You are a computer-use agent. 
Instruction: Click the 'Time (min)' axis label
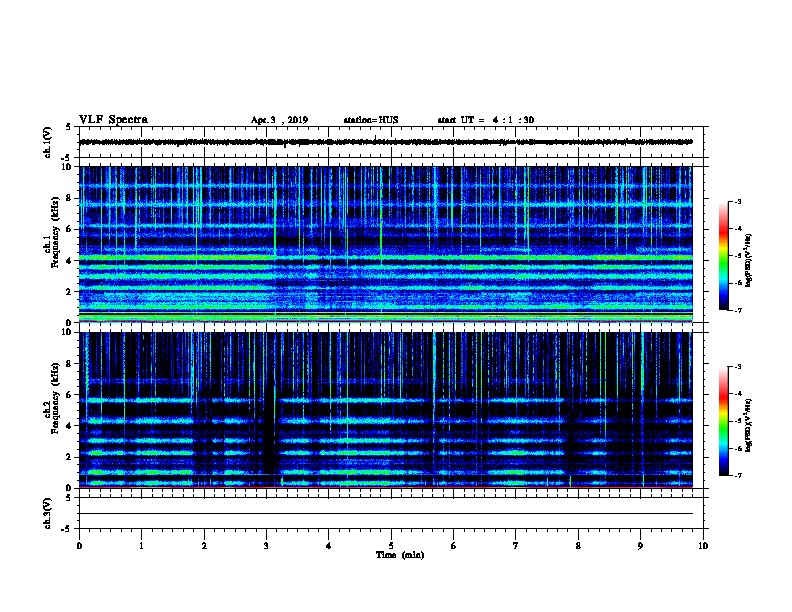coord(400,555)
